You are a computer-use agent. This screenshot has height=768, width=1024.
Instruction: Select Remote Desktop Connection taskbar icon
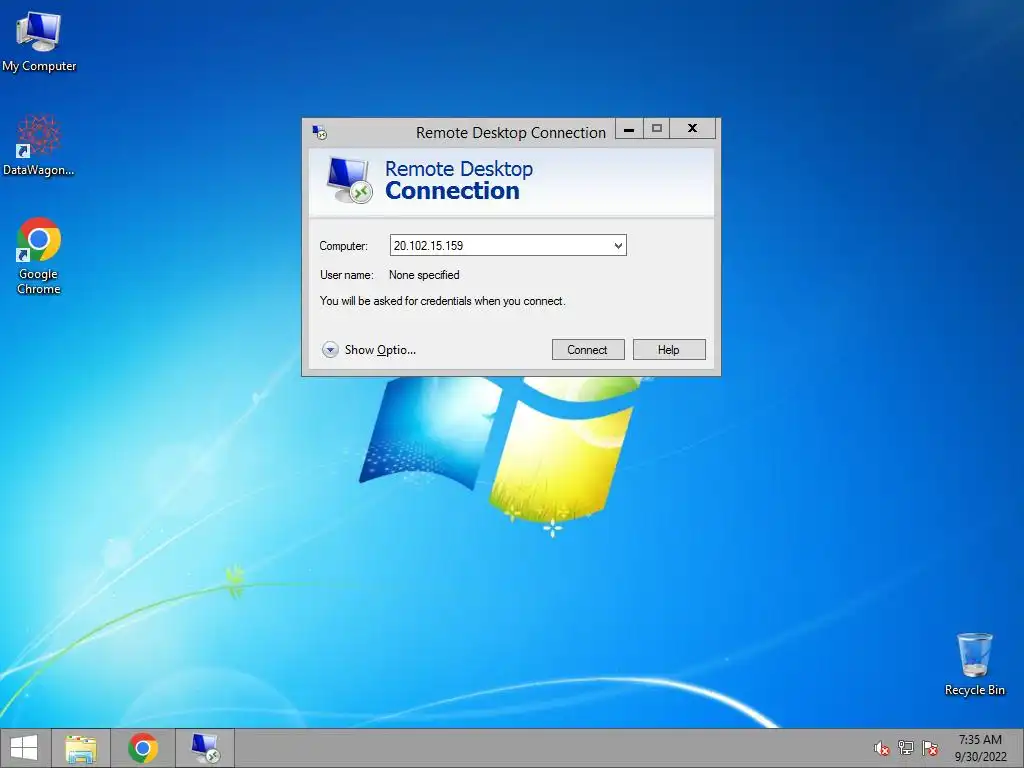tap(205, 748)
